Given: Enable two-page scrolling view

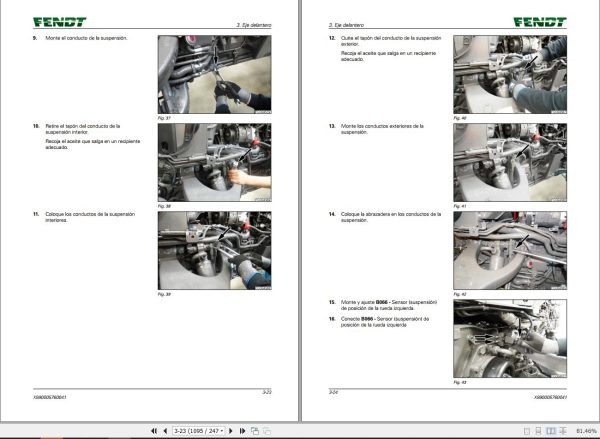Looking at the screenshot, I should click(563, 431).
